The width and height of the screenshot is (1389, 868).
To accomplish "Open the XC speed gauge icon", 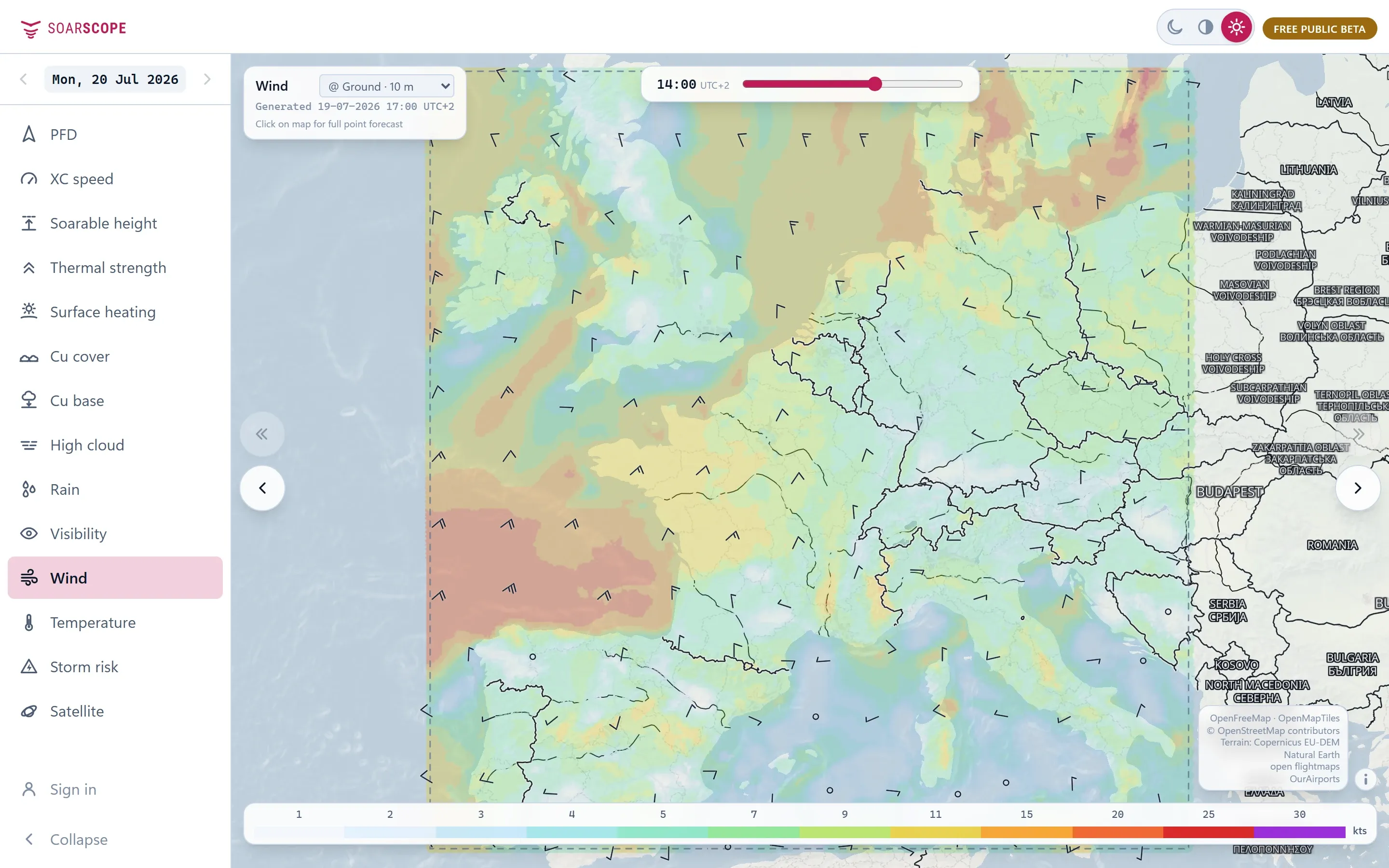I will [x=29, y=178].
